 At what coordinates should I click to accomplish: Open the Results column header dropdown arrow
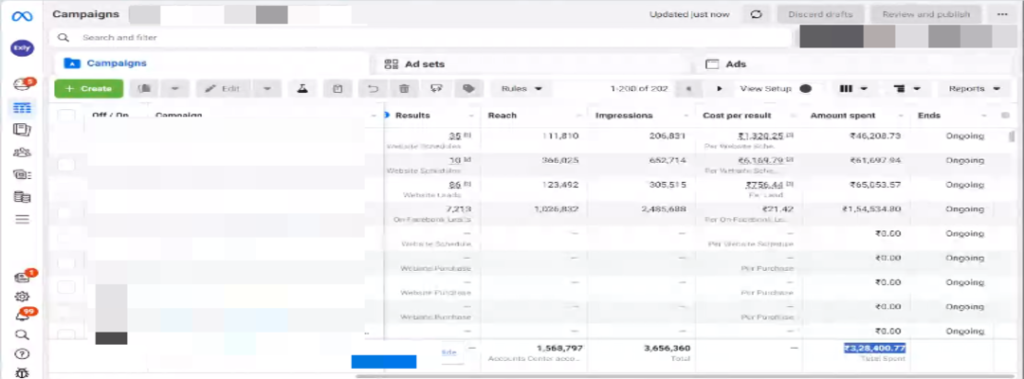pyautogui.click(x=470, y=116)
